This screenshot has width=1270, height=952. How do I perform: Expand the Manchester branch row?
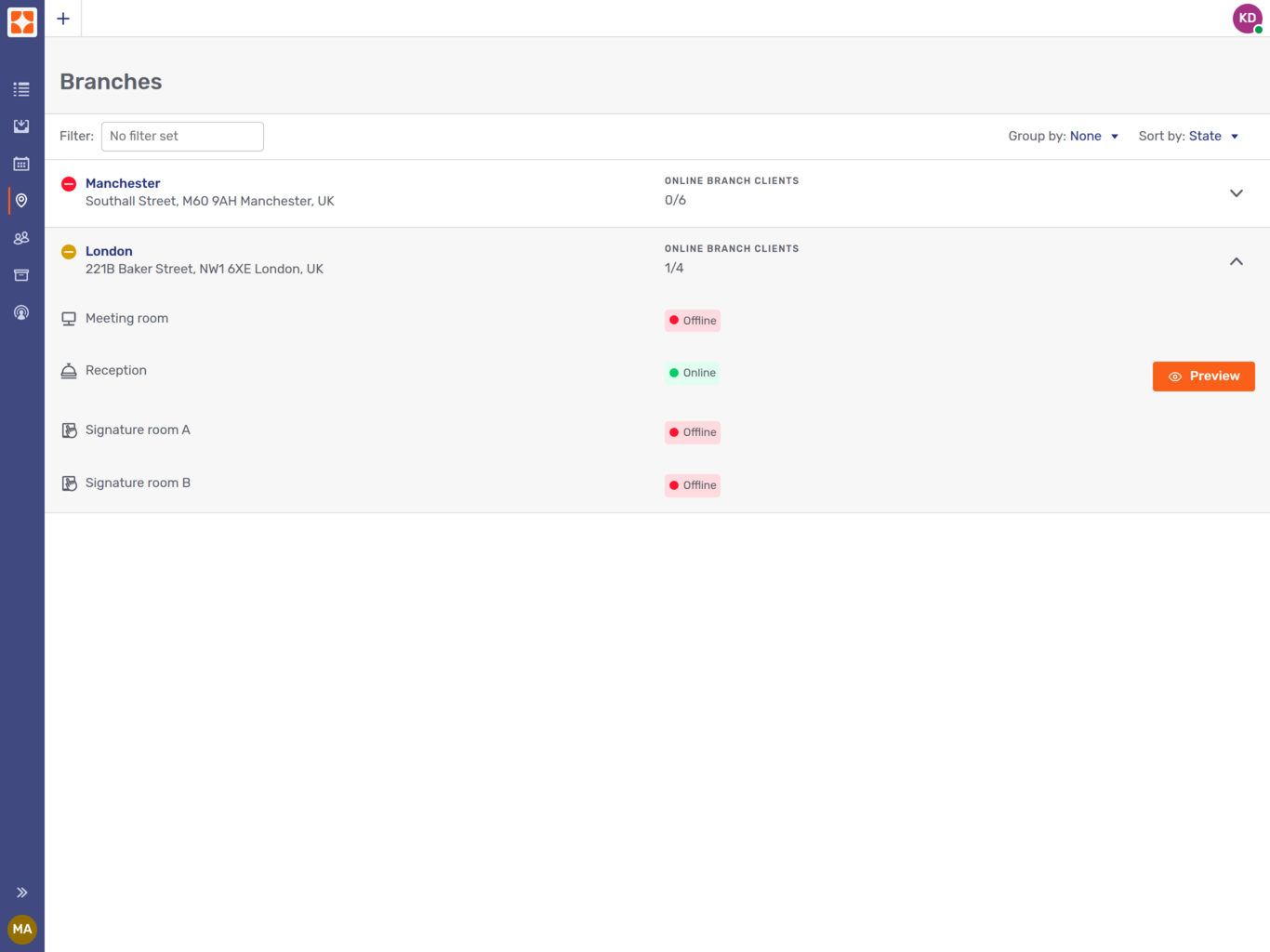tap(1236, 193)
